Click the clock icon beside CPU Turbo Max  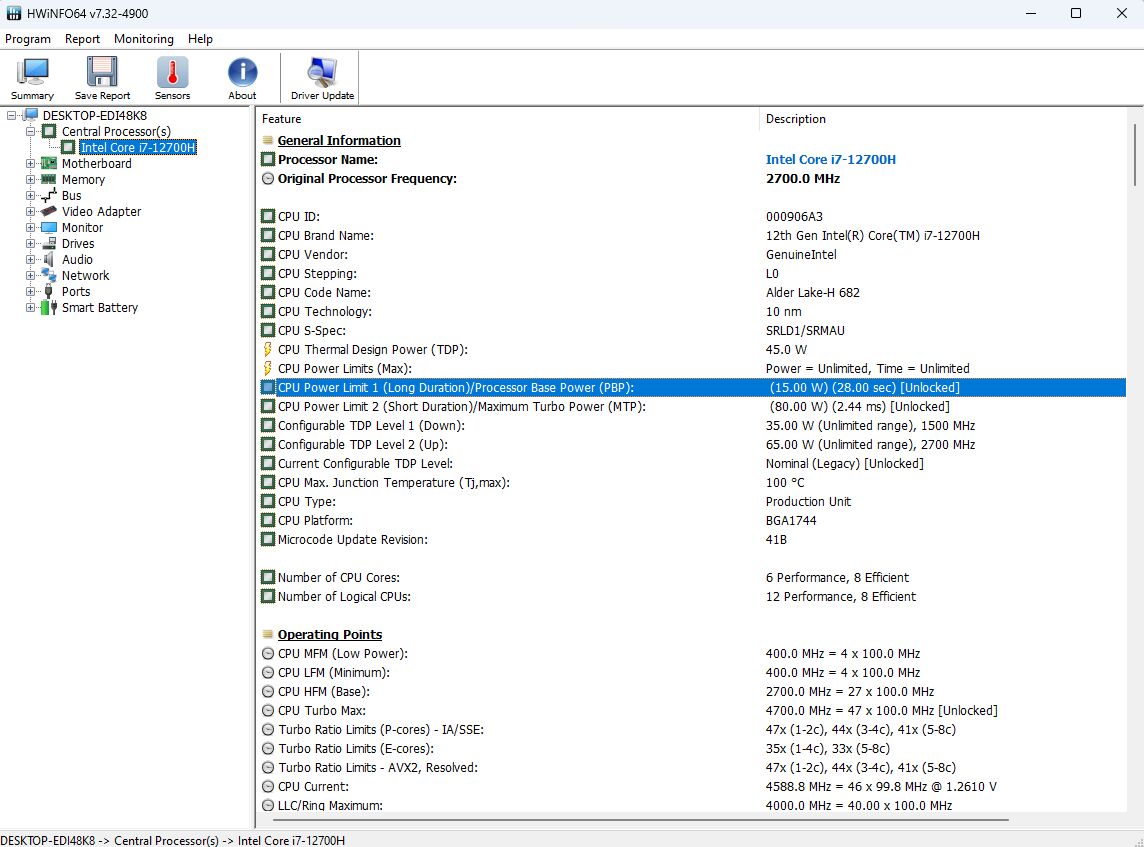point(268,711)
